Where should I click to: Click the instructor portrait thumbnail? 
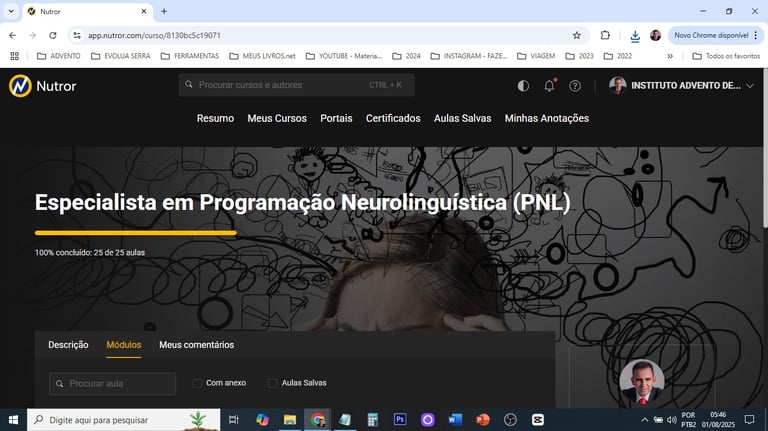coord(642,383)
